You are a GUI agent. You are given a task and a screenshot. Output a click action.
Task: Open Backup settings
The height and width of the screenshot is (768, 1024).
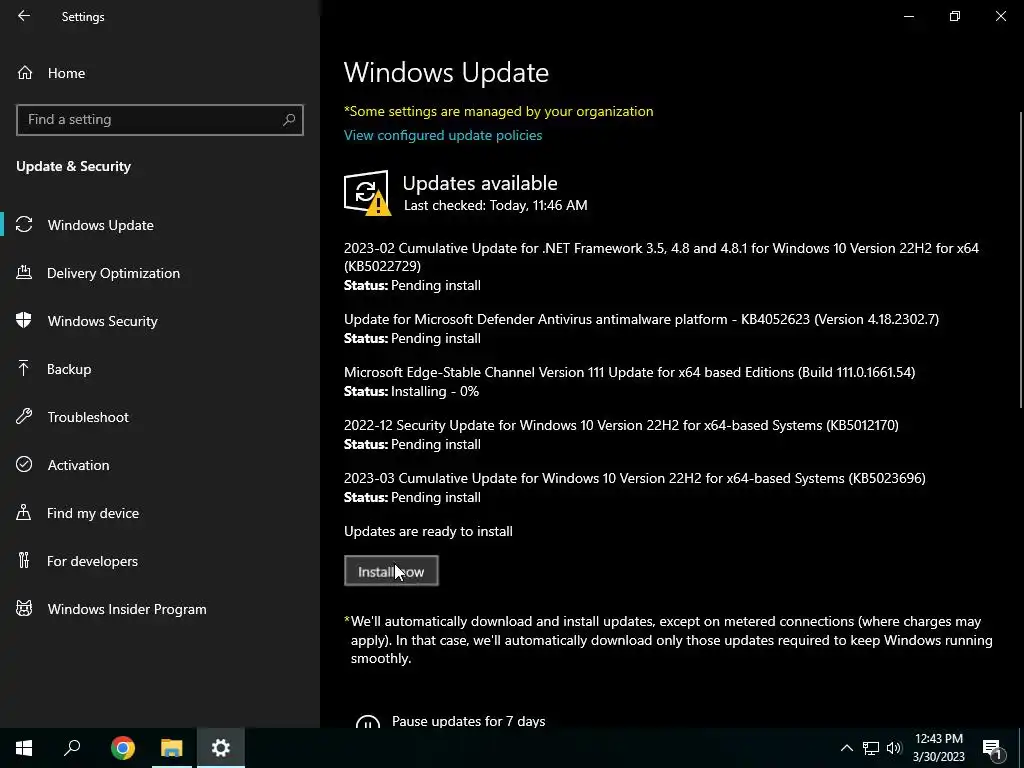pyautogui.click(x=69, y=369)
